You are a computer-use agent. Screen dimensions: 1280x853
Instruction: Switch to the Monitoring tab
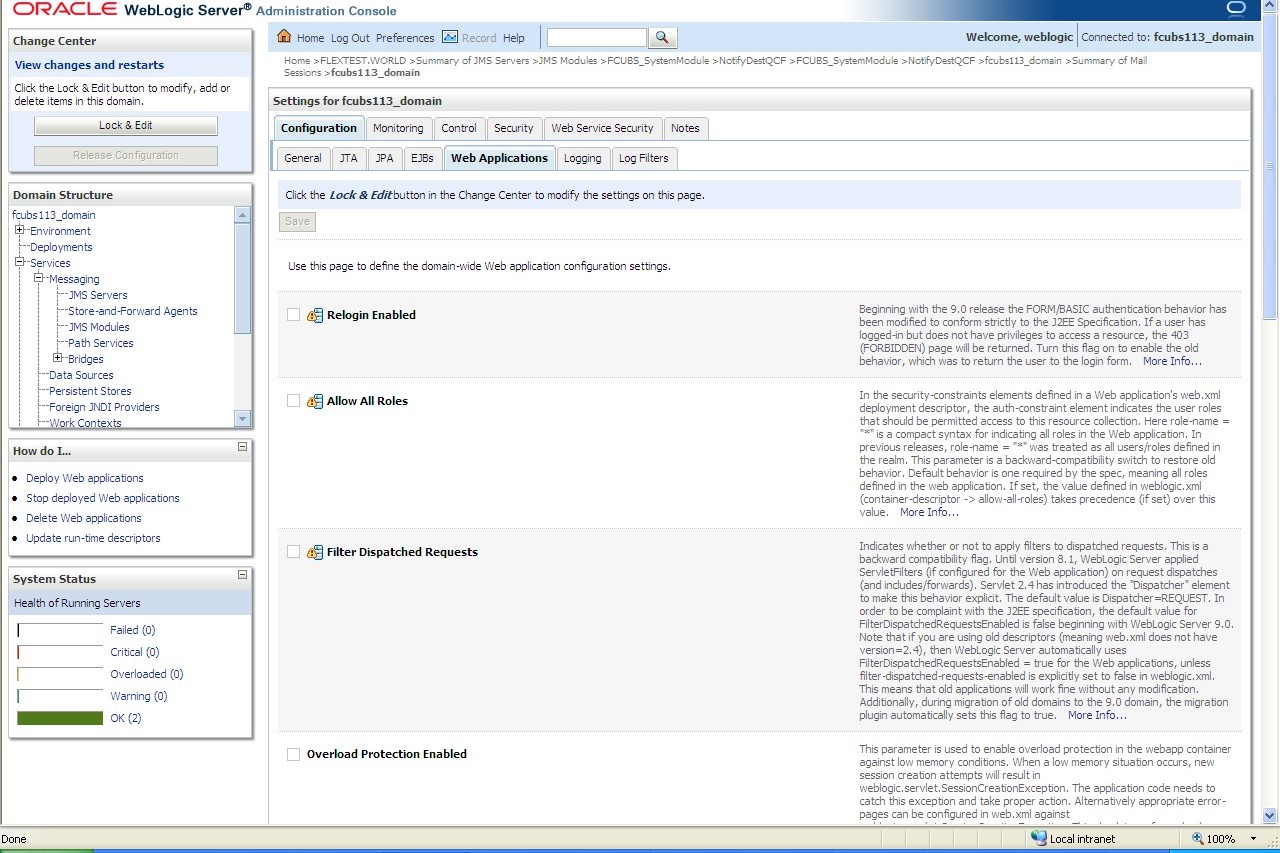(398, 128)
